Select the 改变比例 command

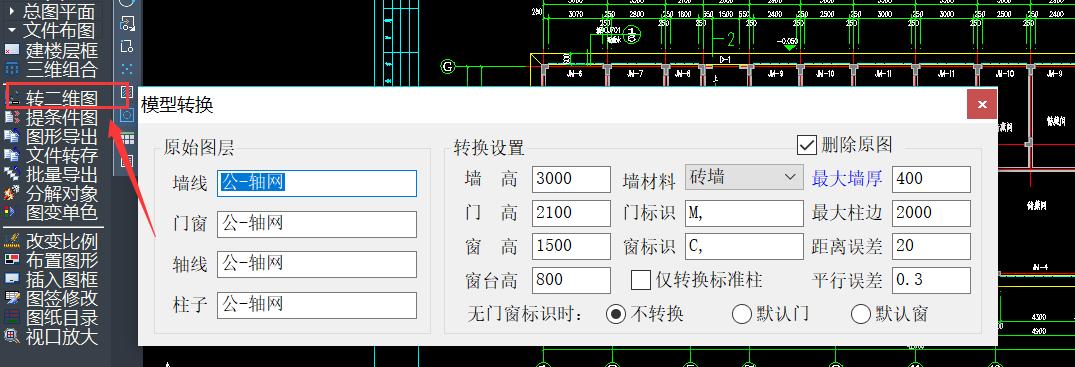(51, 241)
